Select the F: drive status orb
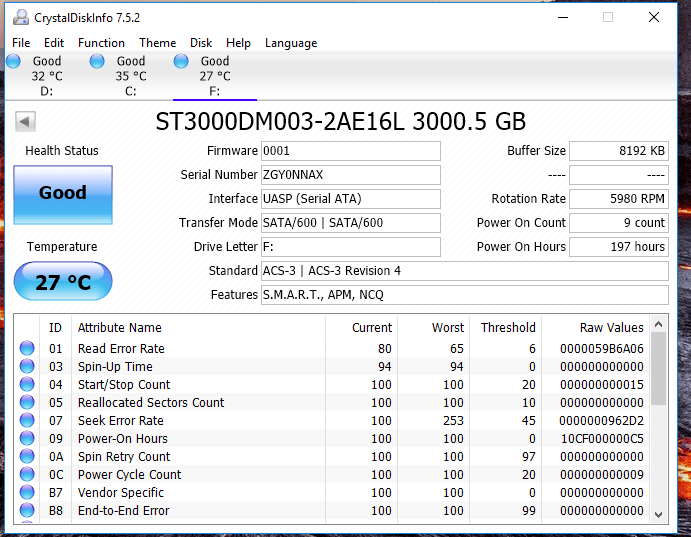691x537 pixels. pos(181,62)
